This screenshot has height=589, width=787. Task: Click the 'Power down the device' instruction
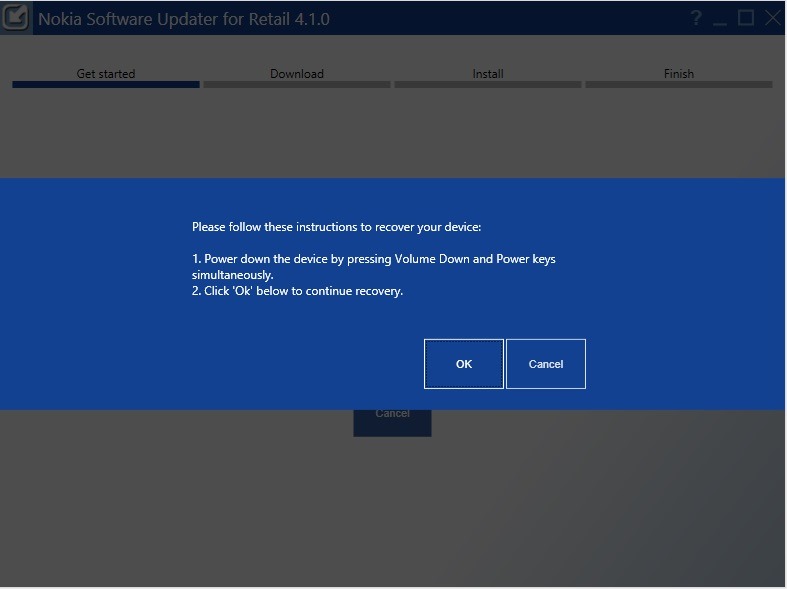click(x=373, y=266)
